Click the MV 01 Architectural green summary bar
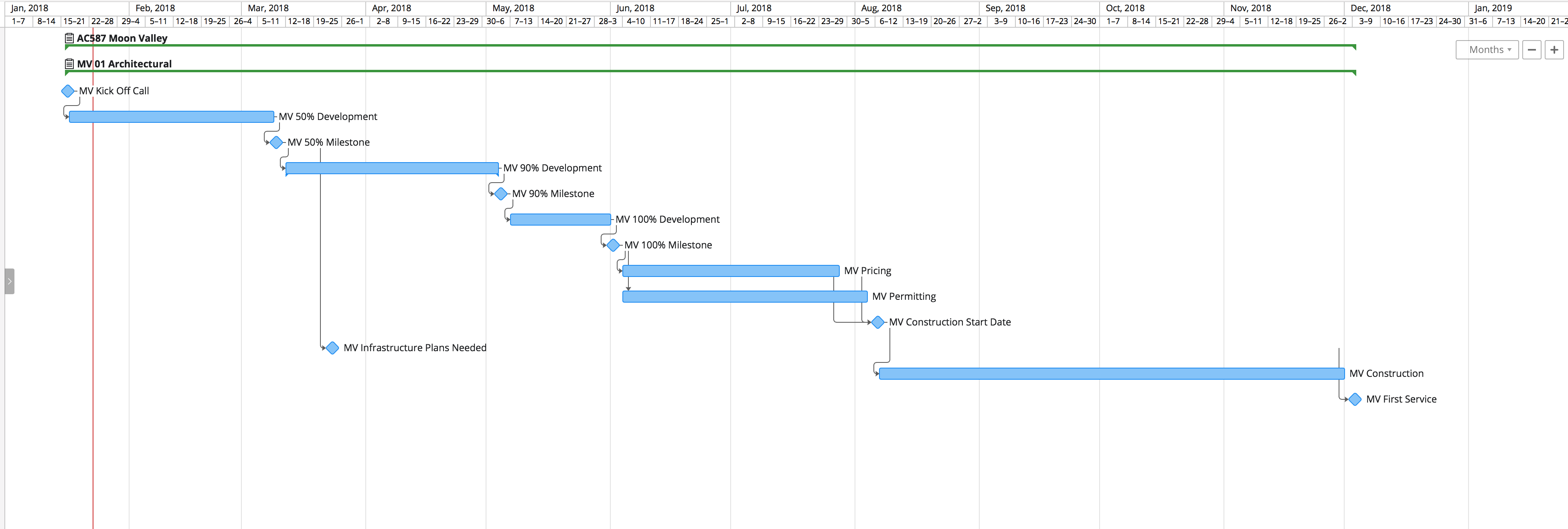Screen dimensions: 1568x529 click(710, 71)
